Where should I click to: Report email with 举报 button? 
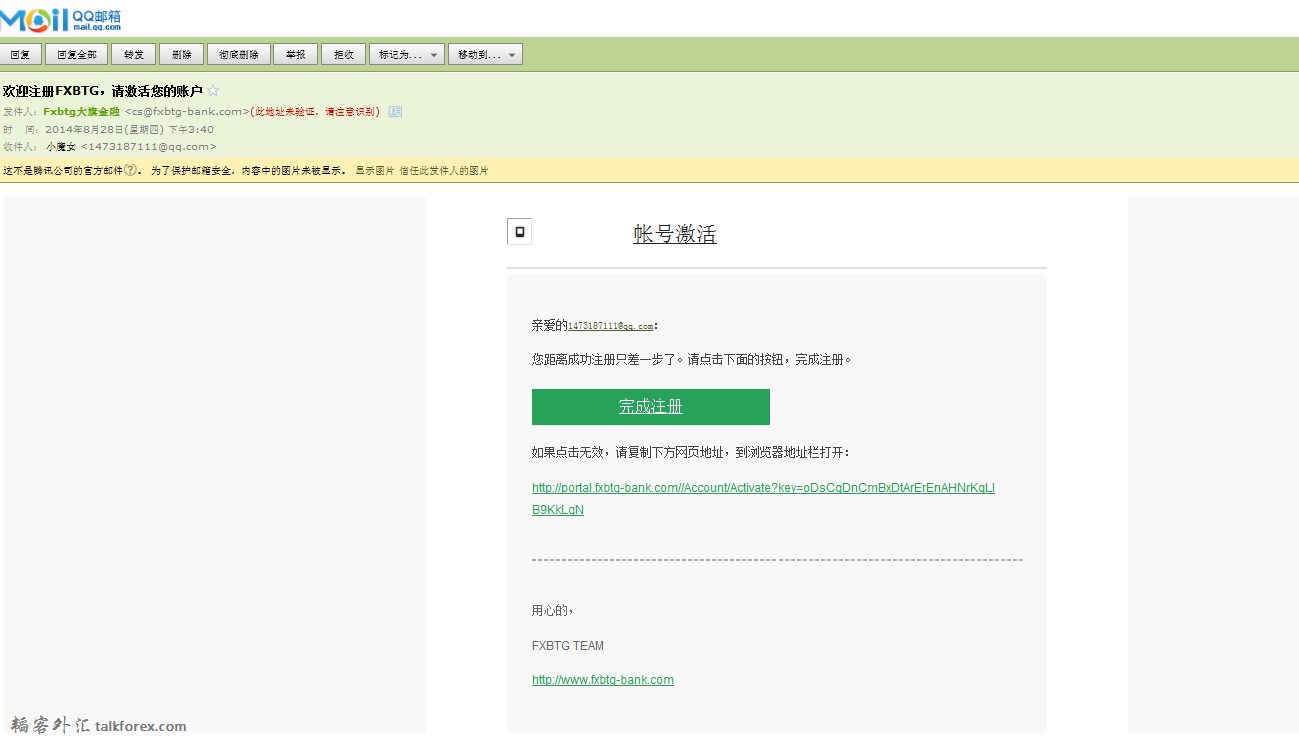click(x=296, y=55)
